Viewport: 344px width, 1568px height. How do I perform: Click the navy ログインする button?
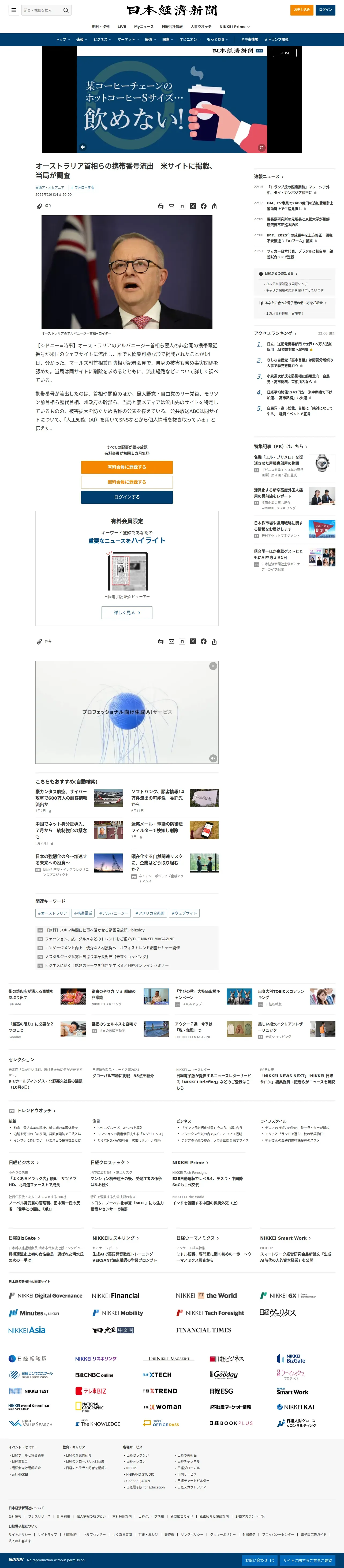[x=127, y=497]
